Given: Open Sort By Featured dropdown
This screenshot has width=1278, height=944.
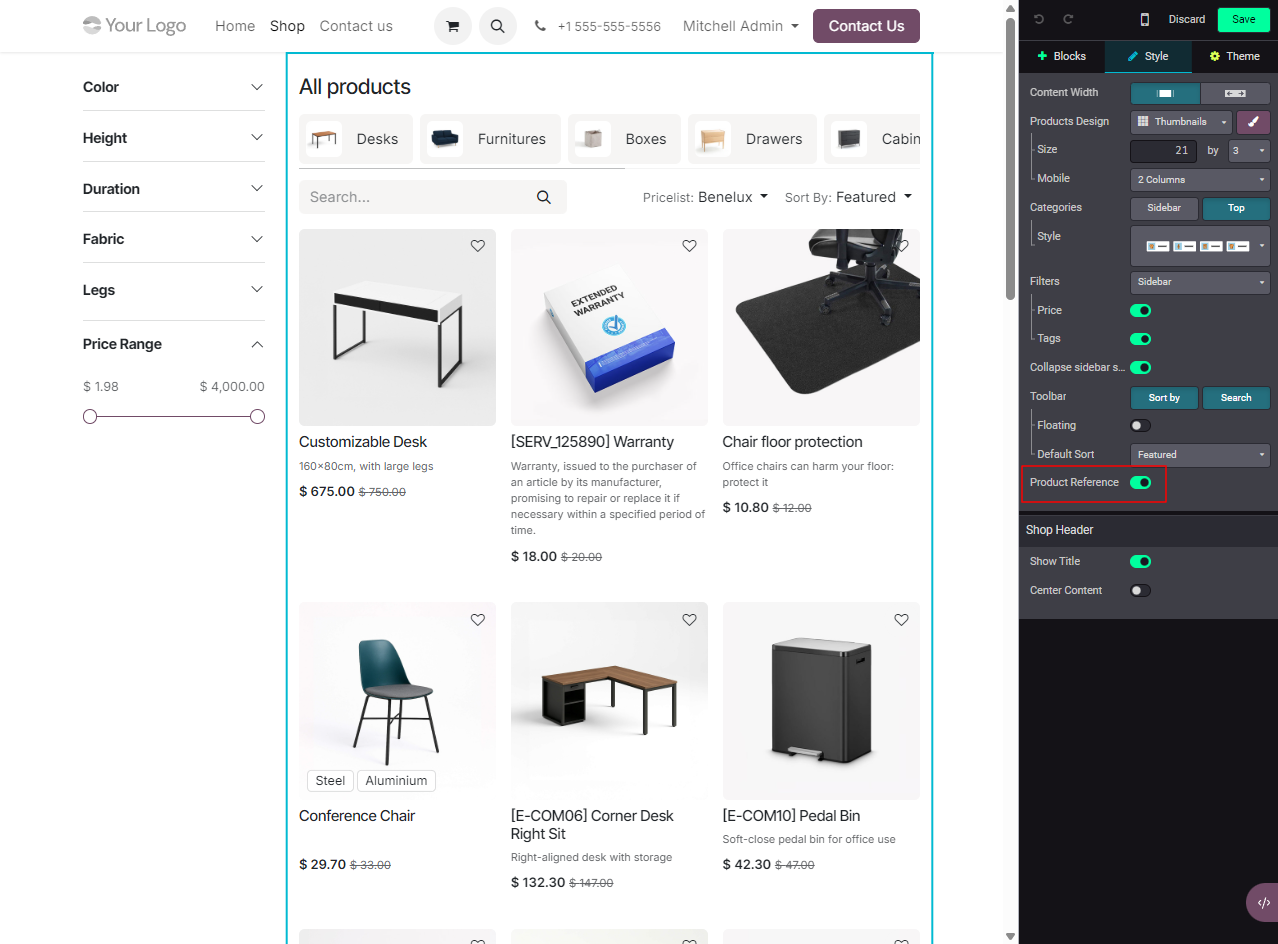Looking at the screenshot, I should pyautogui.click(x=848, y=197).
